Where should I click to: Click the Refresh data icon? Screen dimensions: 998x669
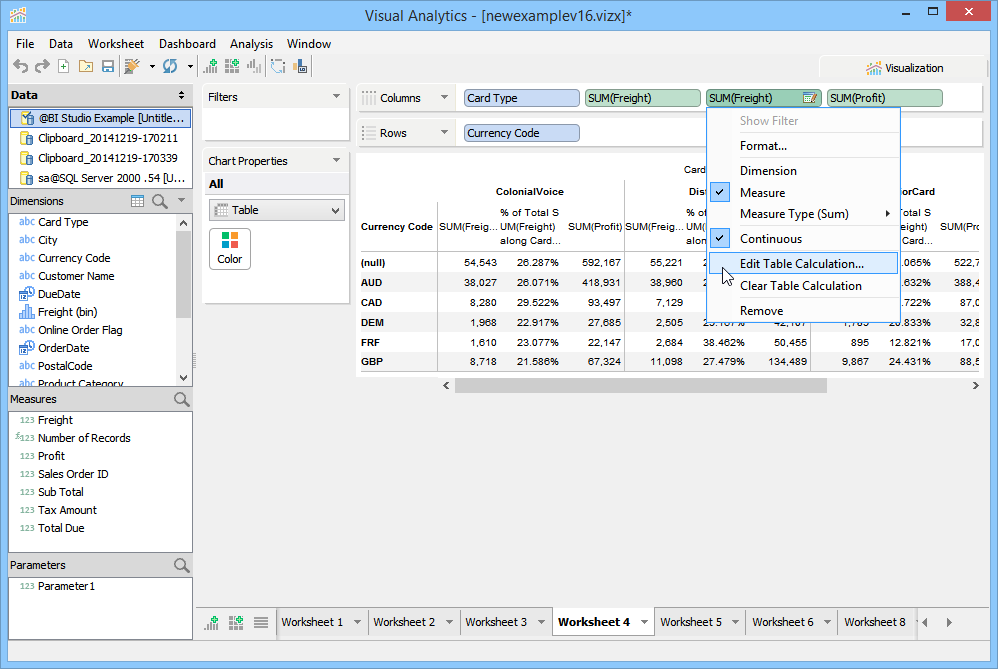tap(170, 66)
